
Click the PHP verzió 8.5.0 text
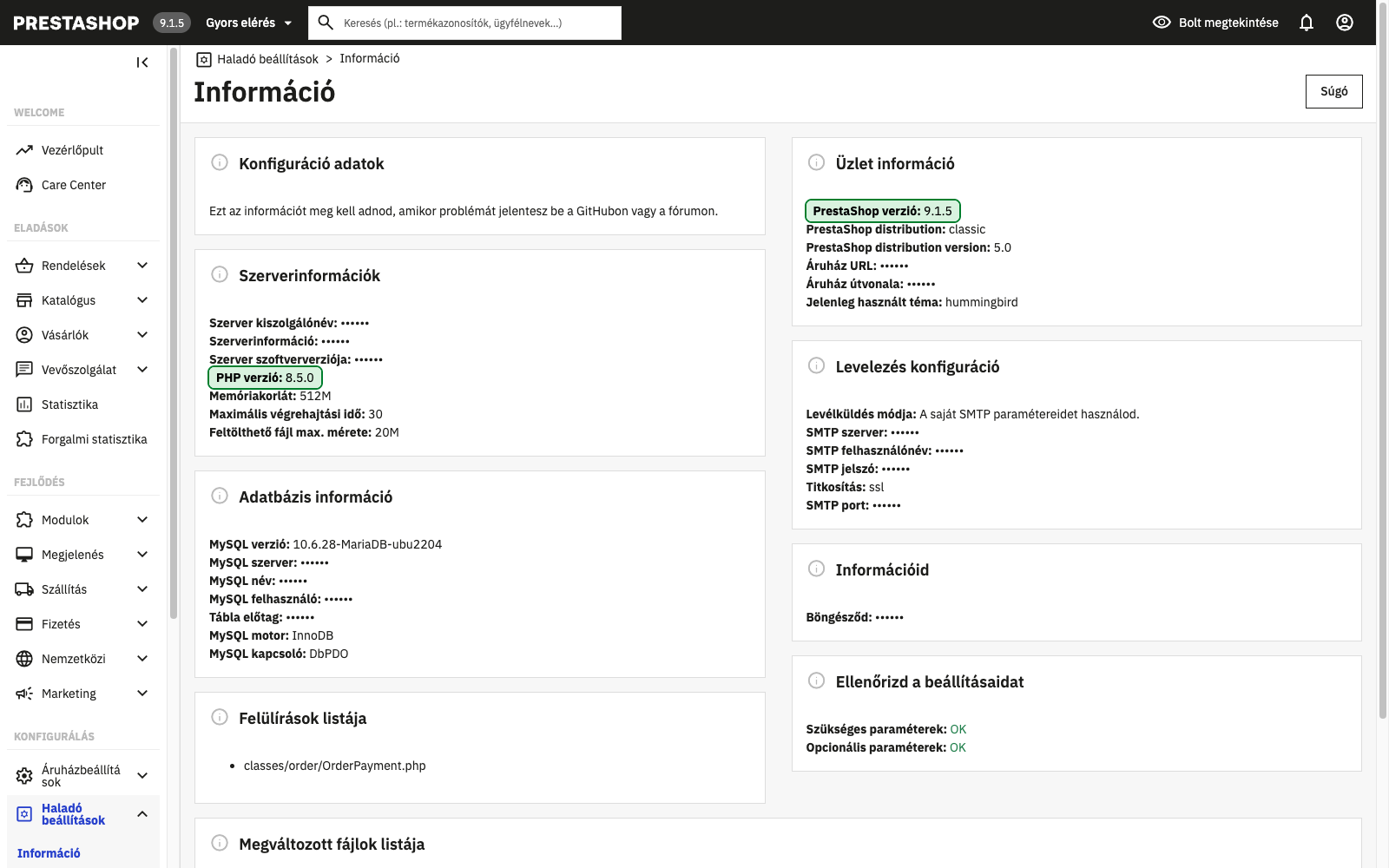tap(265, 378)
